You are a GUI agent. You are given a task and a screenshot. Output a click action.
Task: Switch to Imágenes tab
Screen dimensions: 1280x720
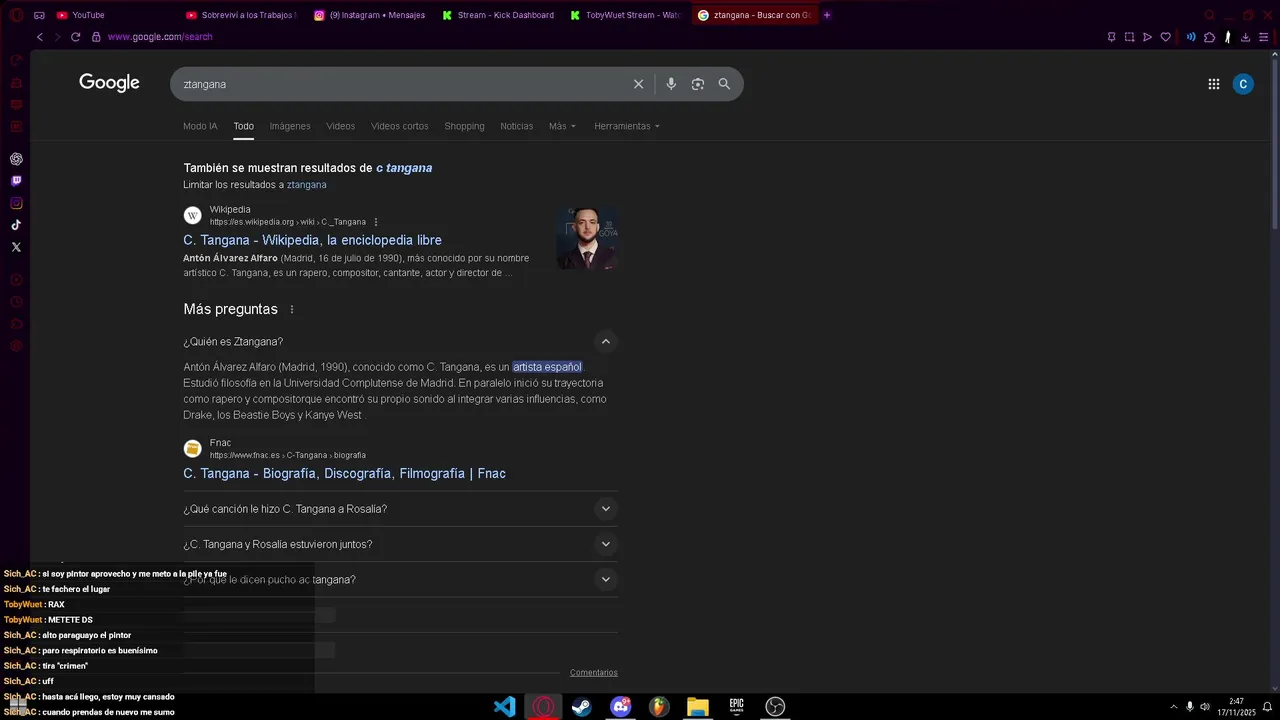(290, 126)
